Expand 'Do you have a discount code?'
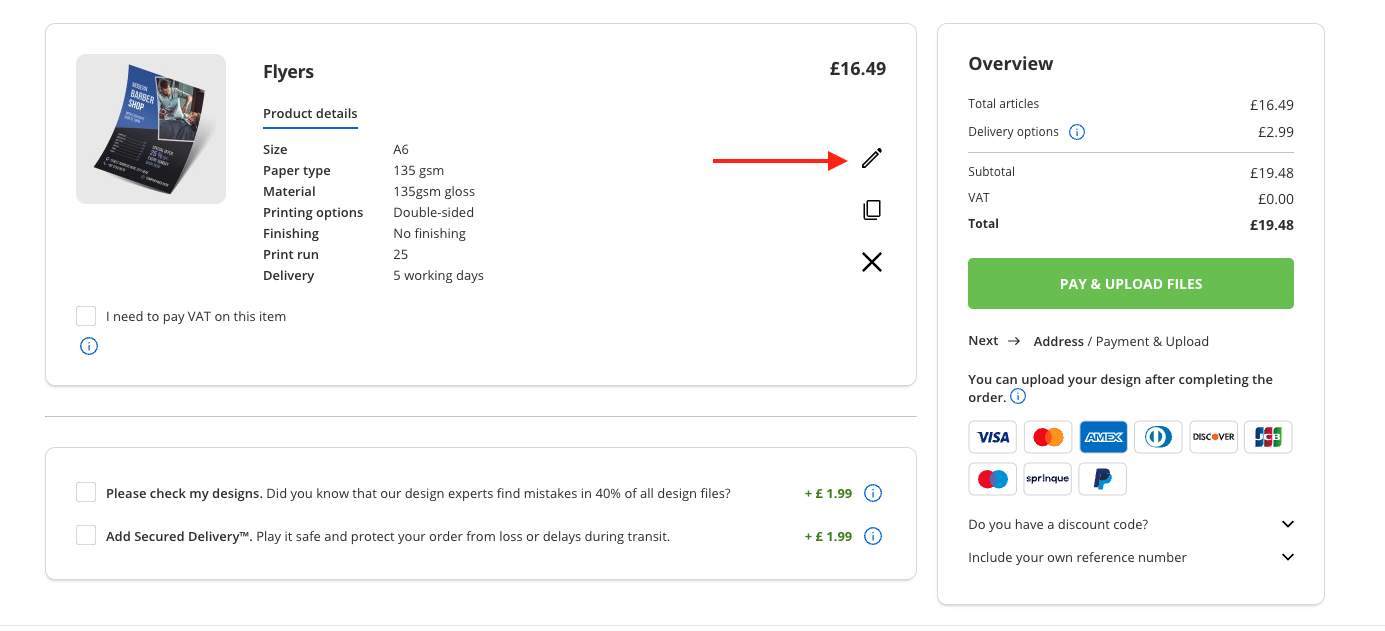Viewport: 1385px width, 631px height. pyautogui.click(x=1131, y=524)
